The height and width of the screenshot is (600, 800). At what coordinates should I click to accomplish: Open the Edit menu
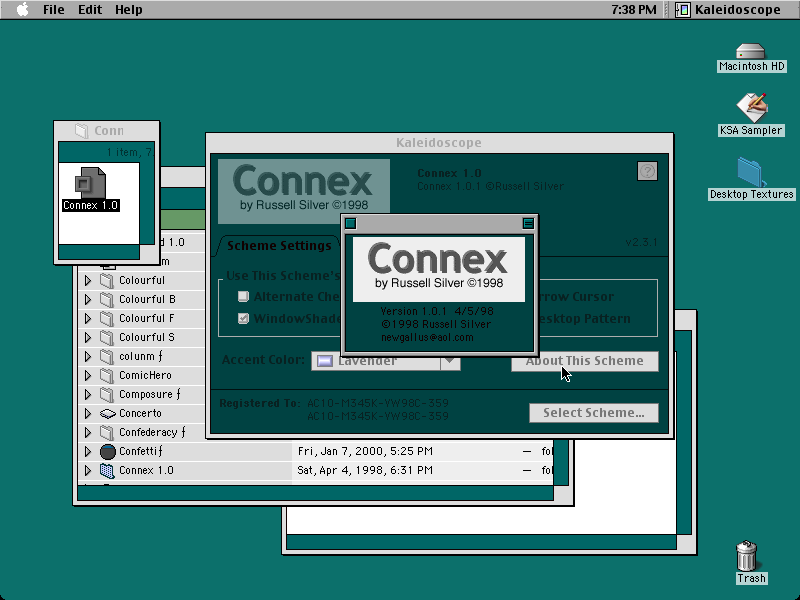click(90, 9)
